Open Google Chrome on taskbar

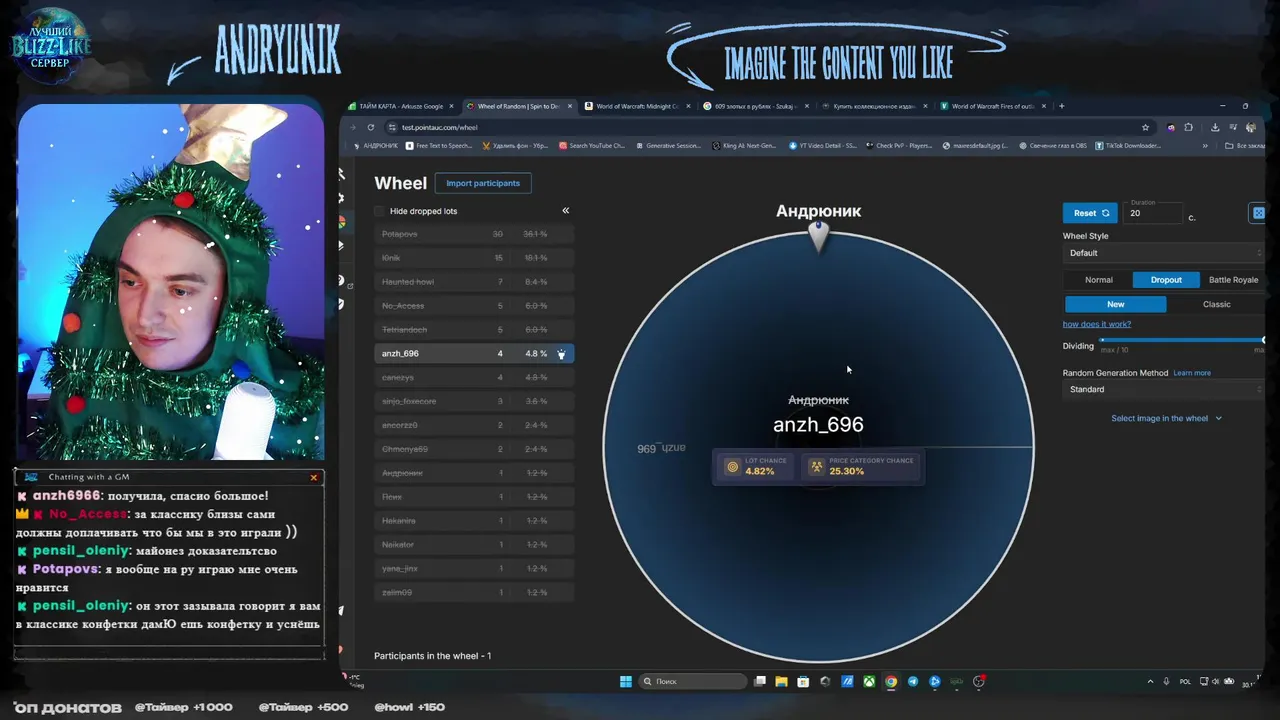pyautogui.click(x=891, y=681)
